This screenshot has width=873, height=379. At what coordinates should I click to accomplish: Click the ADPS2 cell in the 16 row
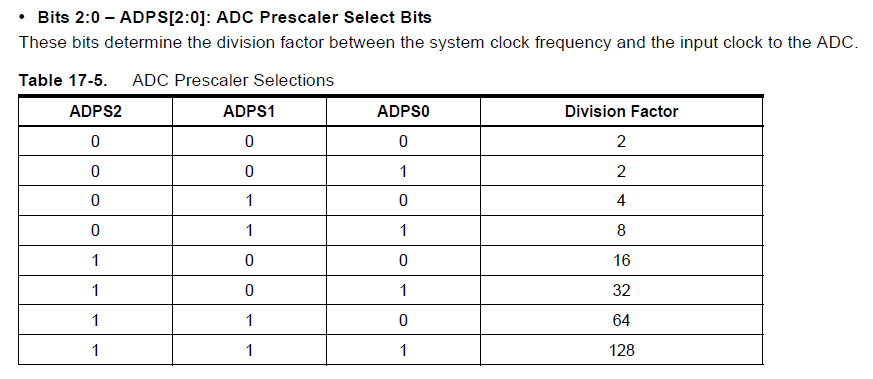tap(95, 260)
